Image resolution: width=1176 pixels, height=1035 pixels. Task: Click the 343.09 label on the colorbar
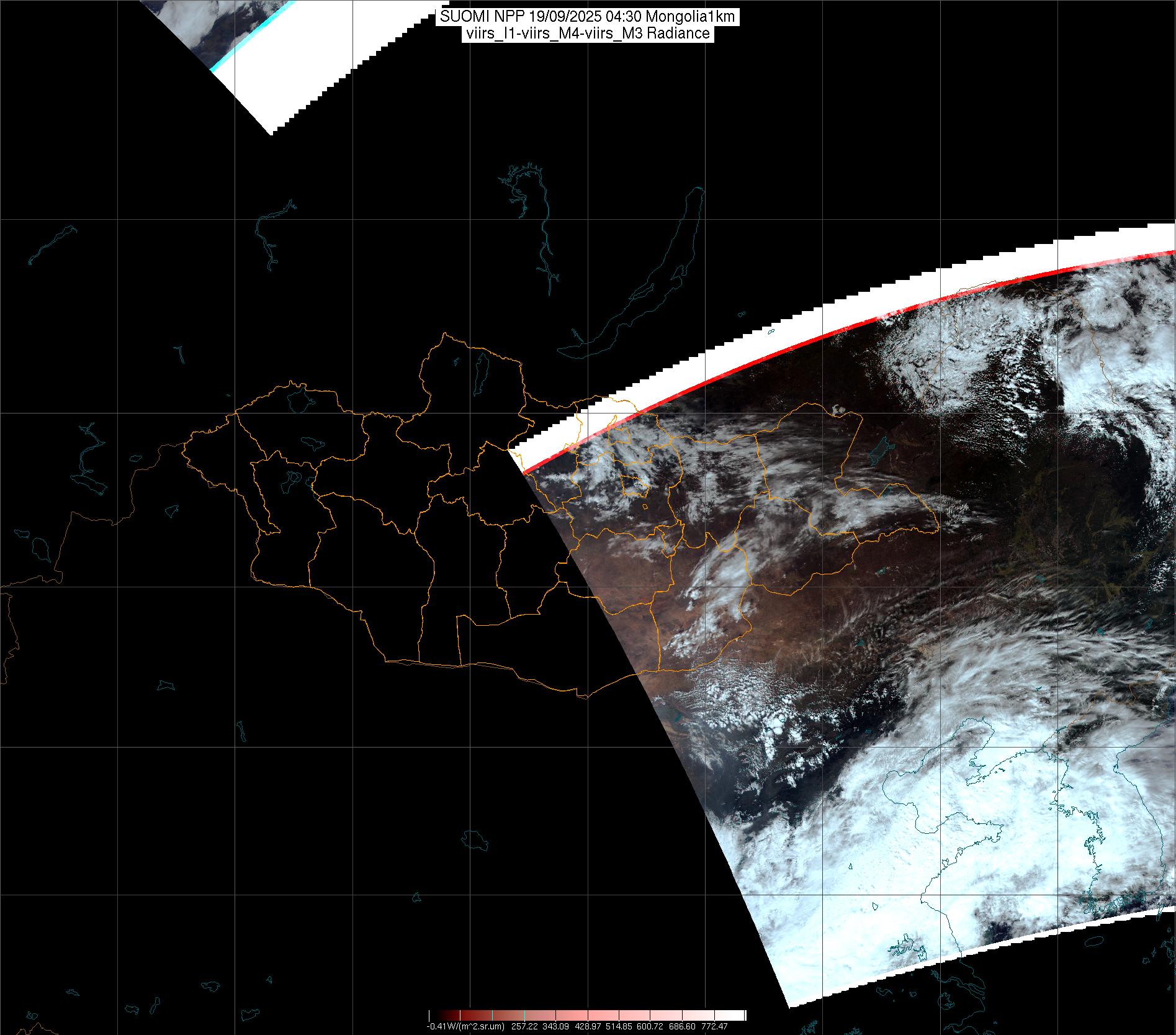coord(556,1026)
